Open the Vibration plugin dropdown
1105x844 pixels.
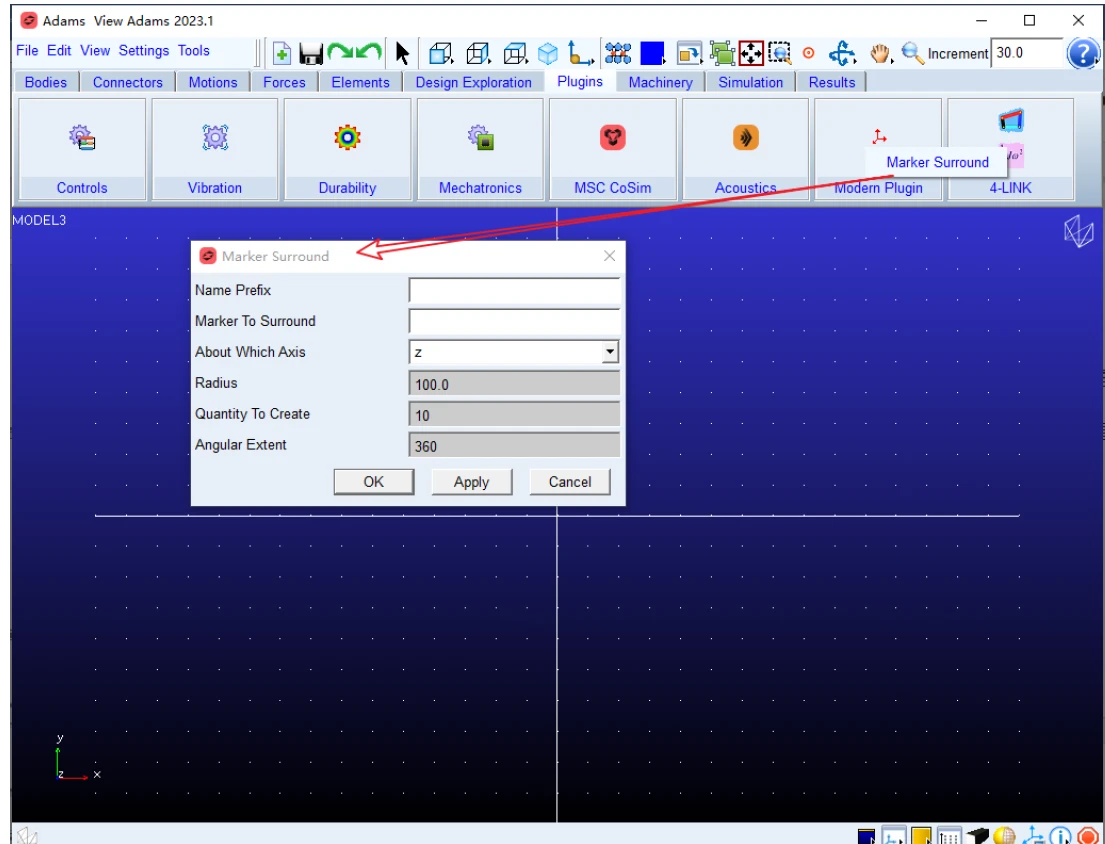(215, 149)
